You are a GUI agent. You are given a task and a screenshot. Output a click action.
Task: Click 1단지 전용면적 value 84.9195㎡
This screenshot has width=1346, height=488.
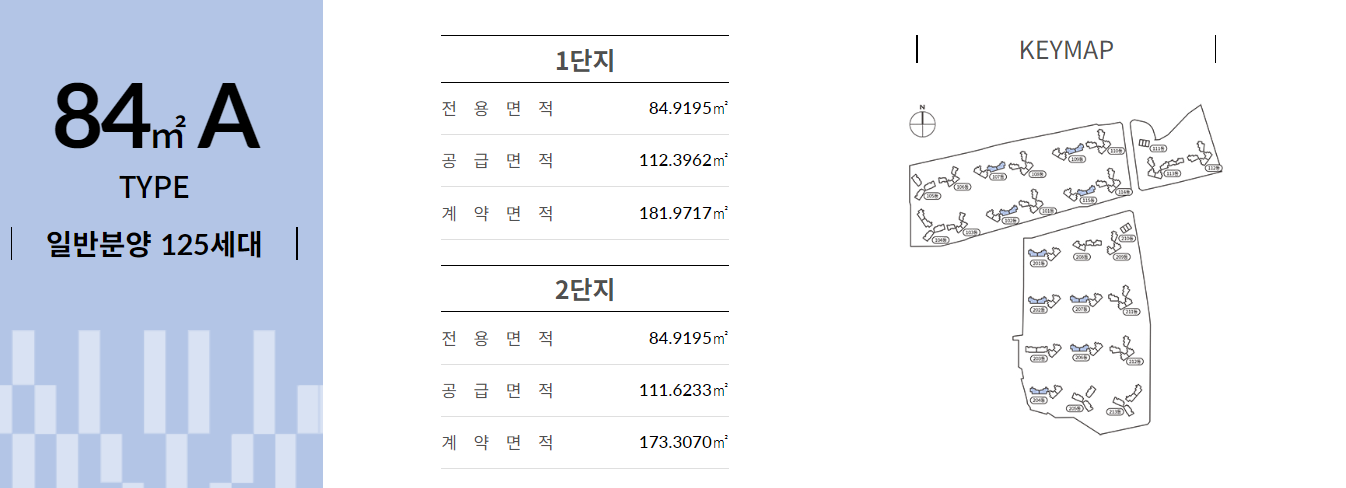point(688,108)
